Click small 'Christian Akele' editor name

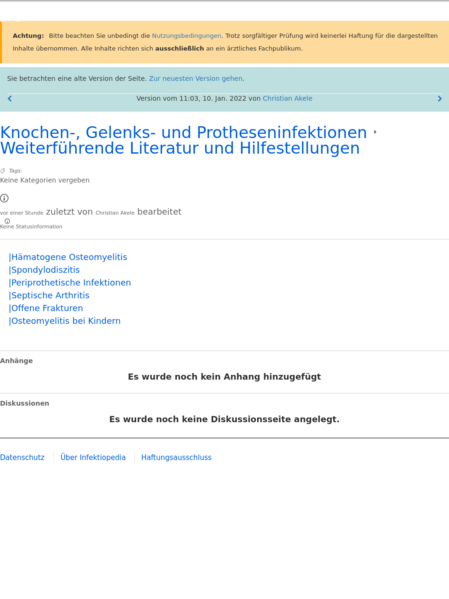coord(115,213)
